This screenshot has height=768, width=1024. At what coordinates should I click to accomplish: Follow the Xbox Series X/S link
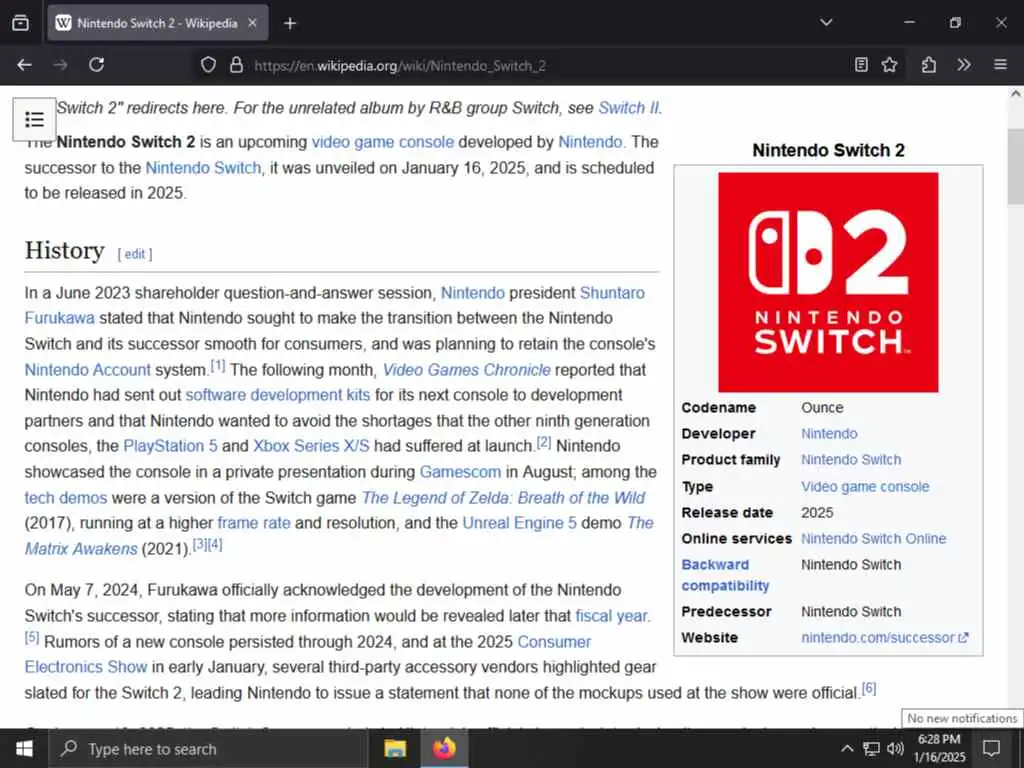[x=311, y=446]
